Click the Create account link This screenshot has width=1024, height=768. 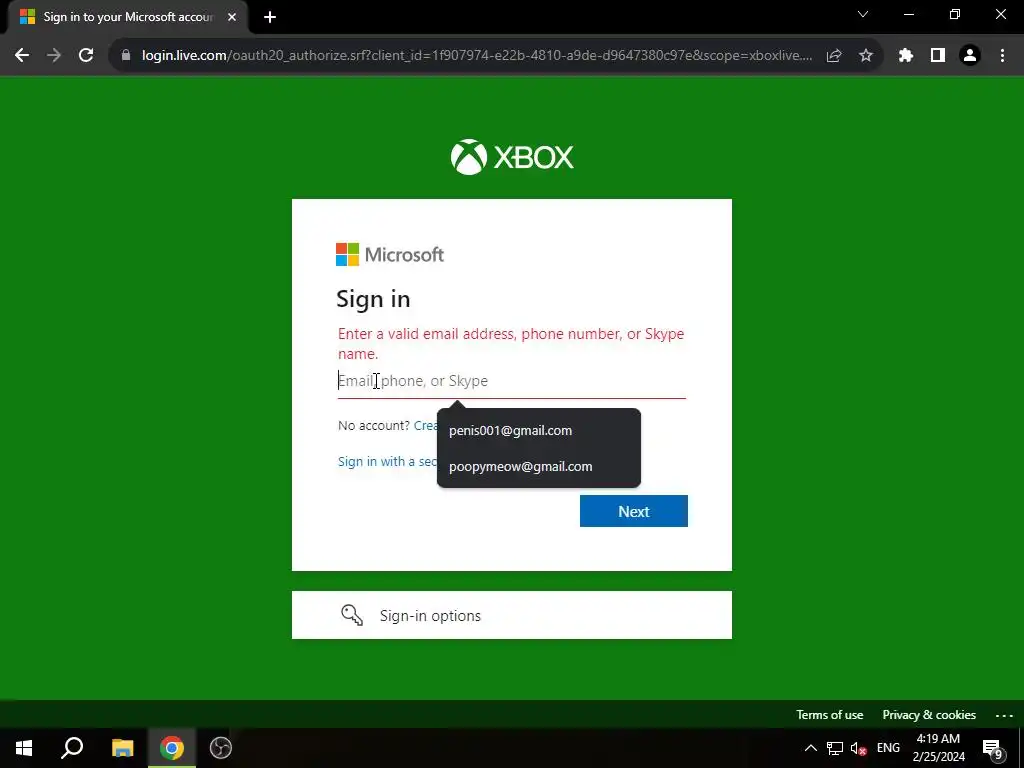tap(425, 426)
